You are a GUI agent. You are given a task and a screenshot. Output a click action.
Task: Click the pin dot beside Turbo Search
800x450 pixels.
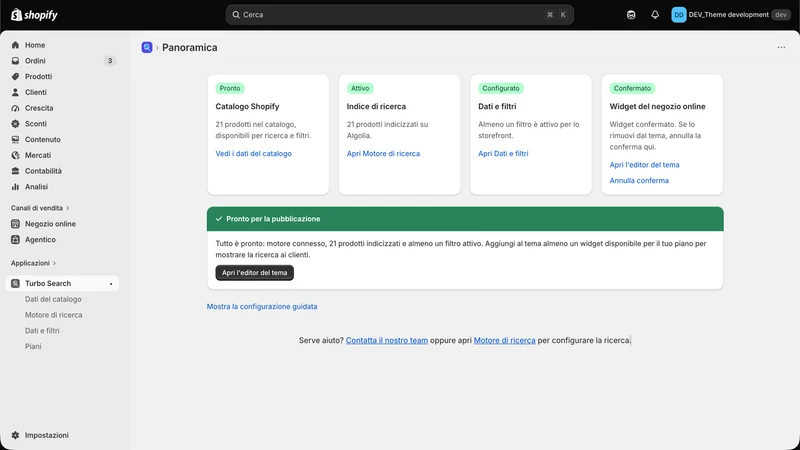111,284
